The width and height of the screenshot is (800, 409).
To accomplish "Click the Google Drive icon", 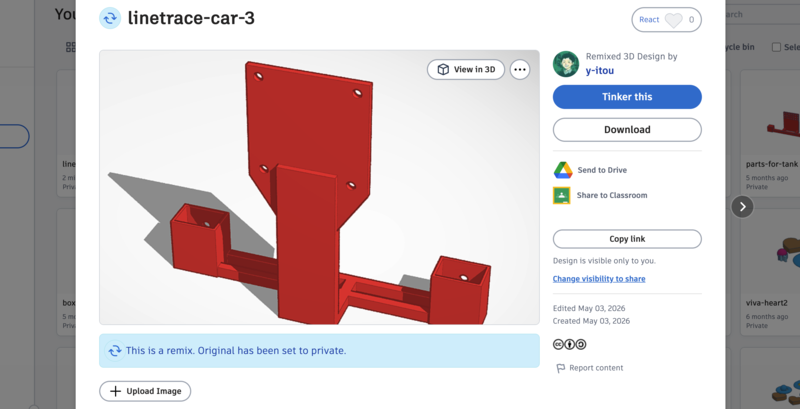I will 563,170.
